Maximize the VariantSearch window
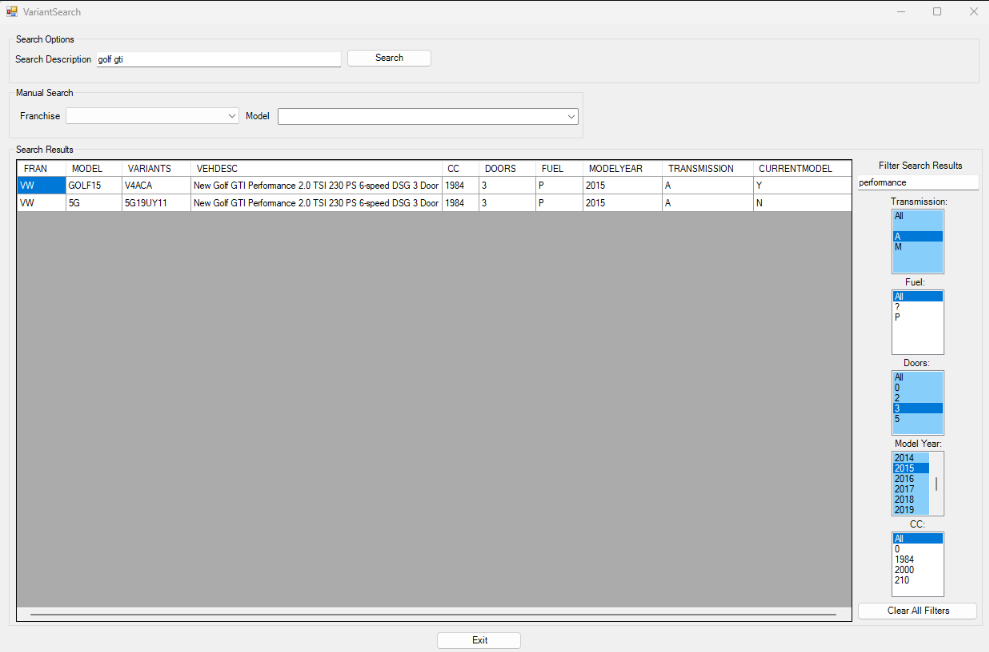 point(937,11)
